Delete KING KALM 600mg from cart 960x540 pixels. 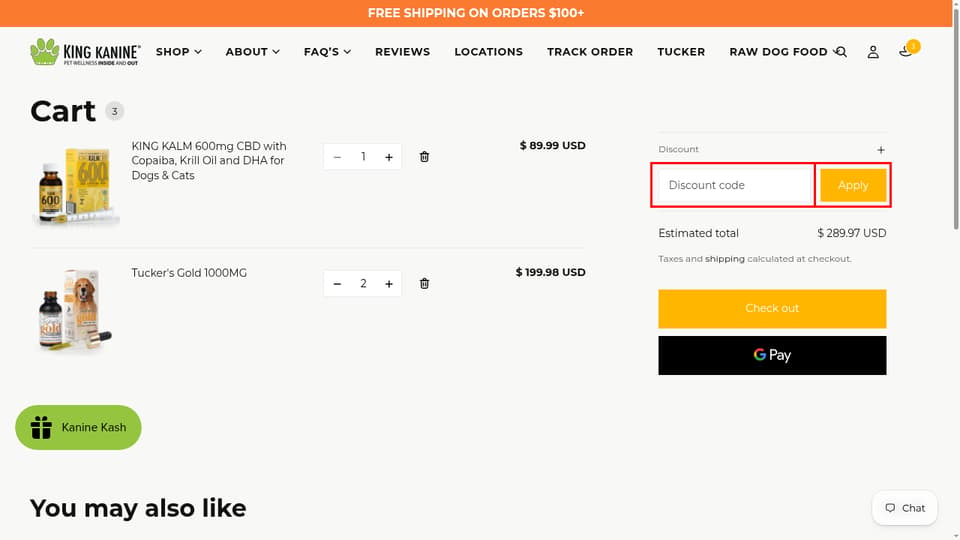point(424,157)
